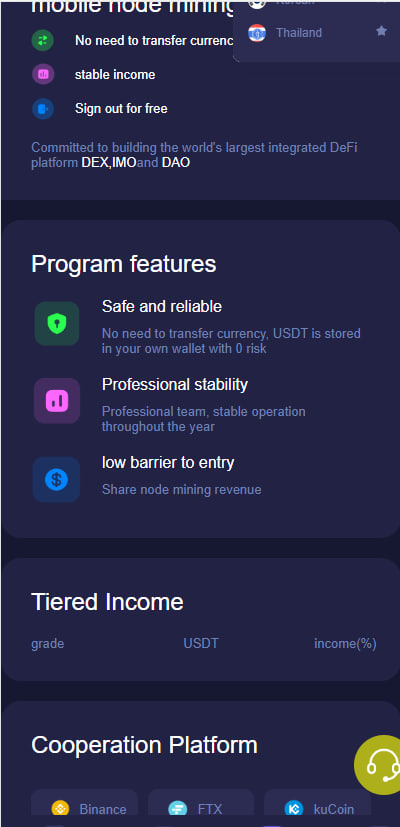Click the blue Sign out for free icon
The width and height of the screenshot is (400, 827).
tap(43, 109)
